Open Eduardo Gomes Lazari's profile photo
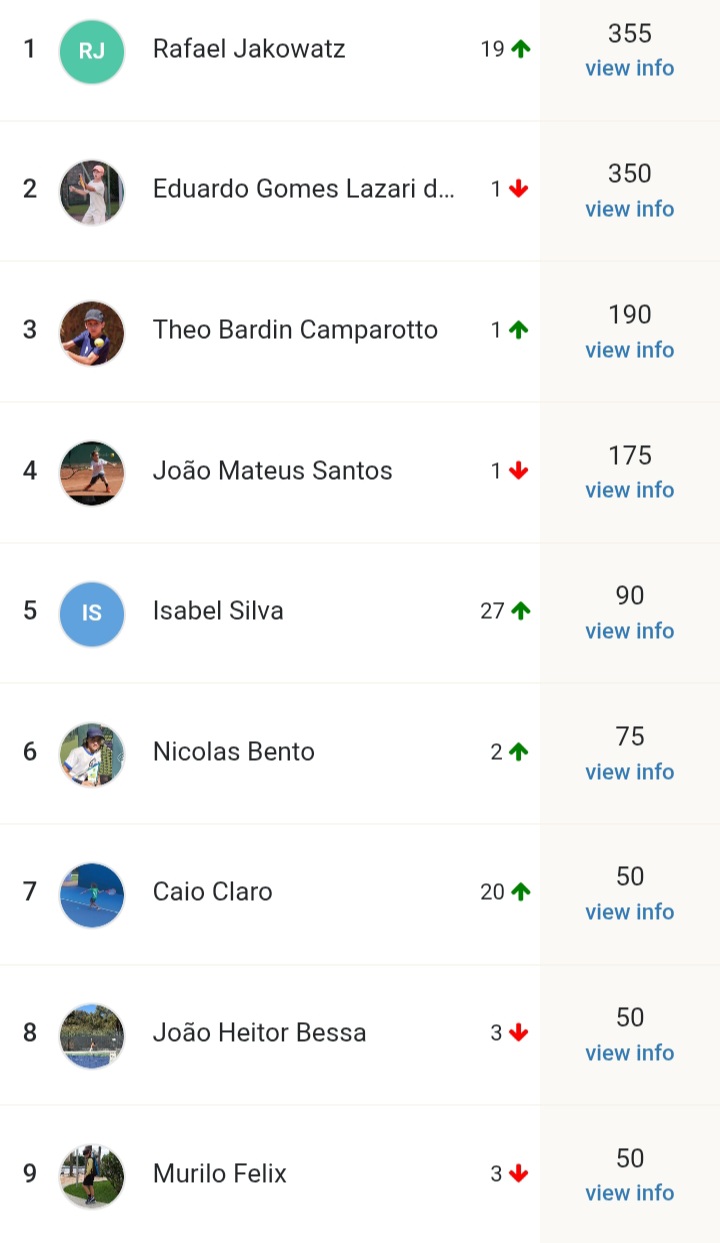 (x=92, y=191)
